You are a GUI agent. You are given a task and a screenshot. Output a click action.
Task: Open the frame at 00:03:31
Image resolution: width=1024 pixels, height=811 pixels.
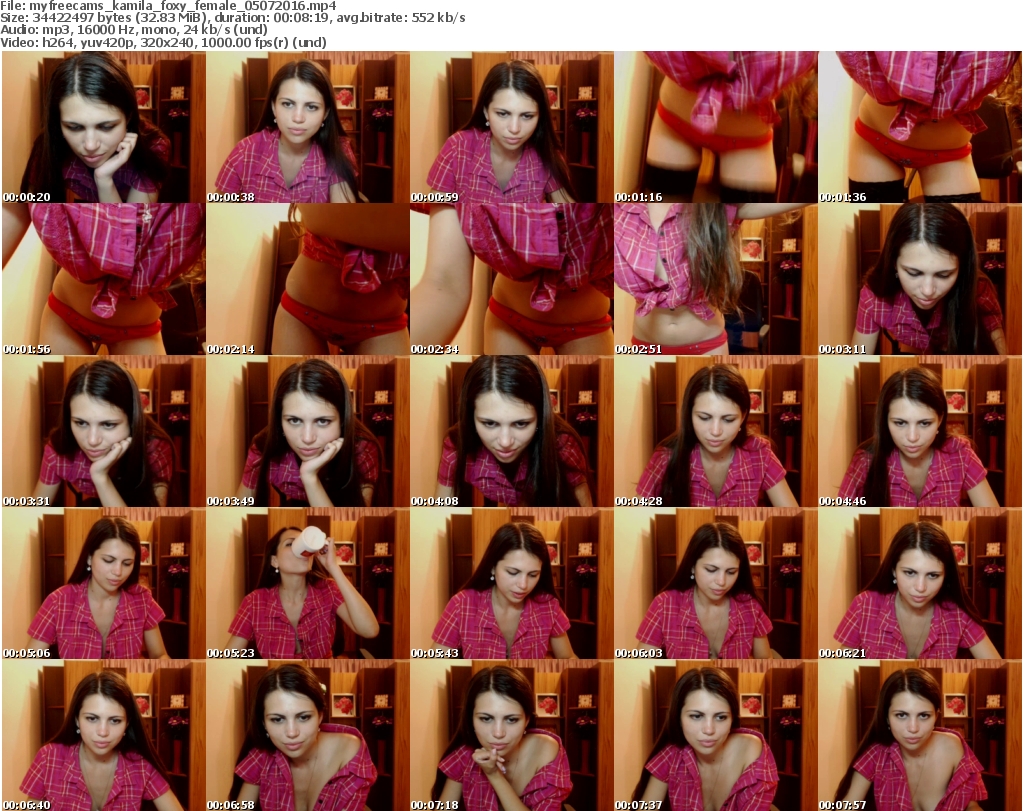tap(104, 432)
